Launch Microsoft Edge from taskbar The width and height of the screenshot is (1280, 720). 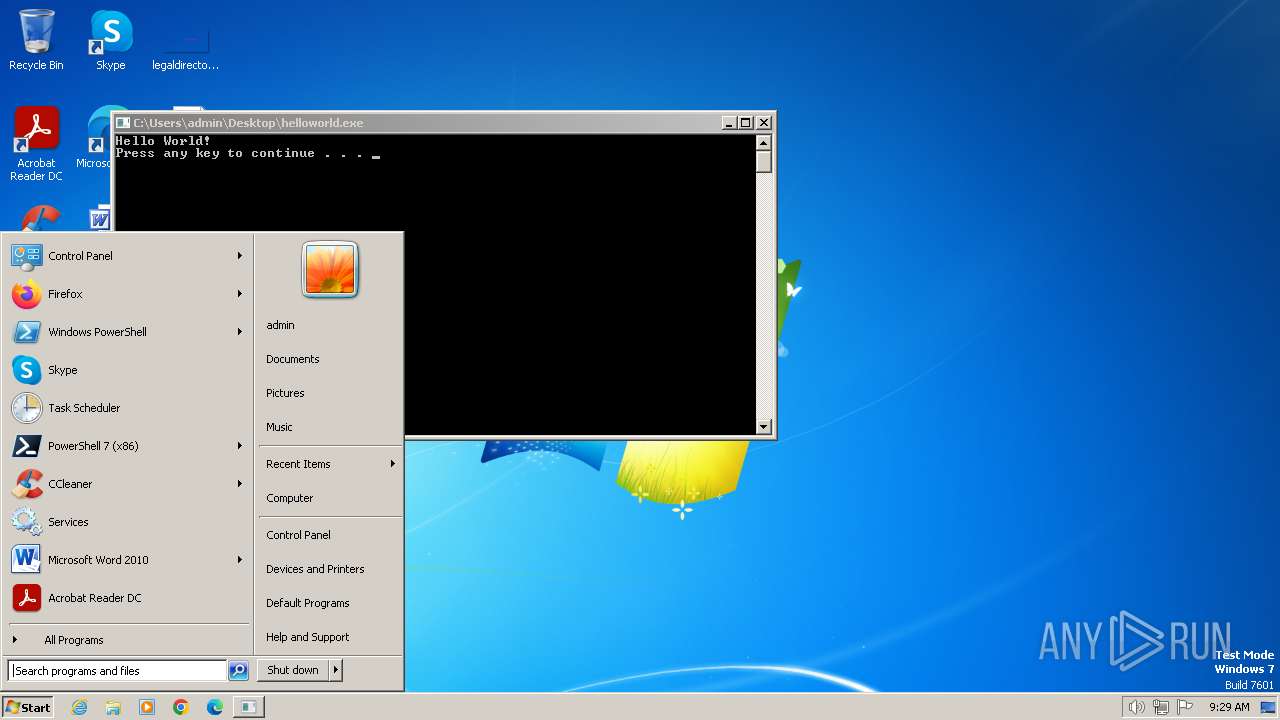click(215, 707)
